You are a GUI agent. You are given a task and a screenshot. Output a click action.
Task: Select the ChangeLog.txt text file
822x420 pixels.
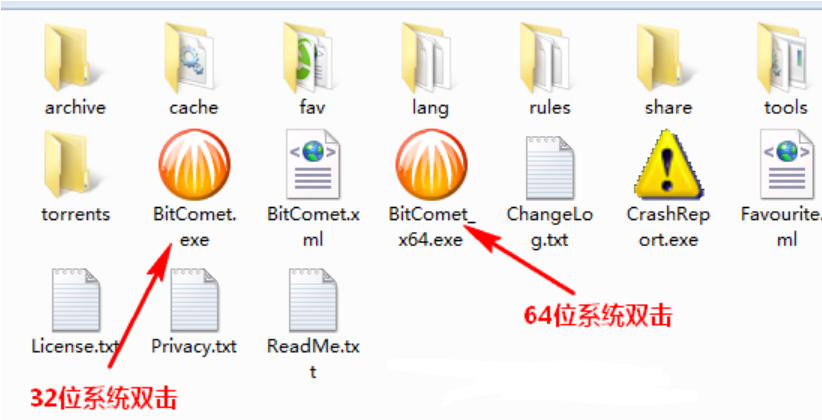(x=550, y=167)
